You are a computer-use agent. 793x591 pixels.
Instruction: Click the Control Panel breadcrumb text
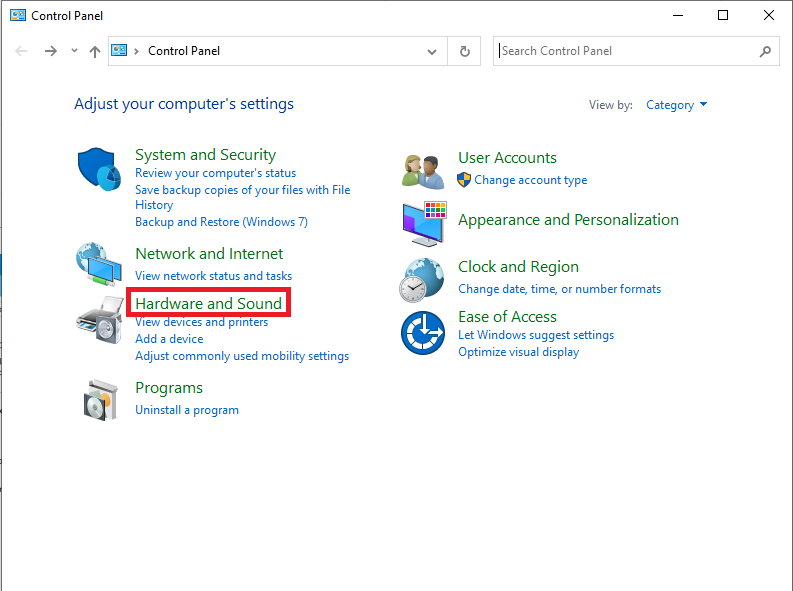click(x=184, y=51)
